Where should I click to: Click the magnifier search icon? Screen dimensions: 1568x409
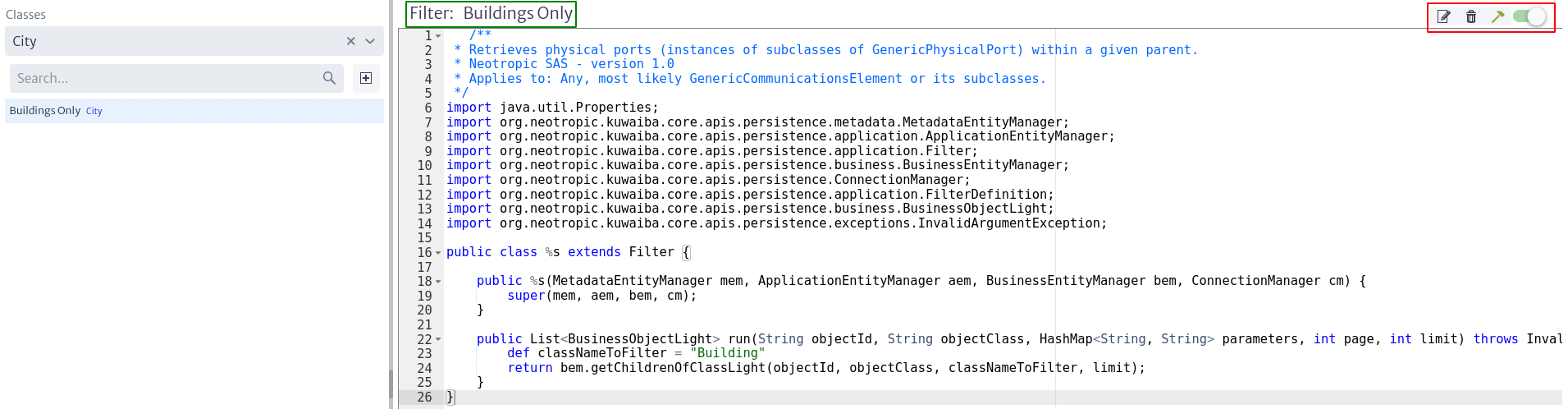[x=329, y=78]
